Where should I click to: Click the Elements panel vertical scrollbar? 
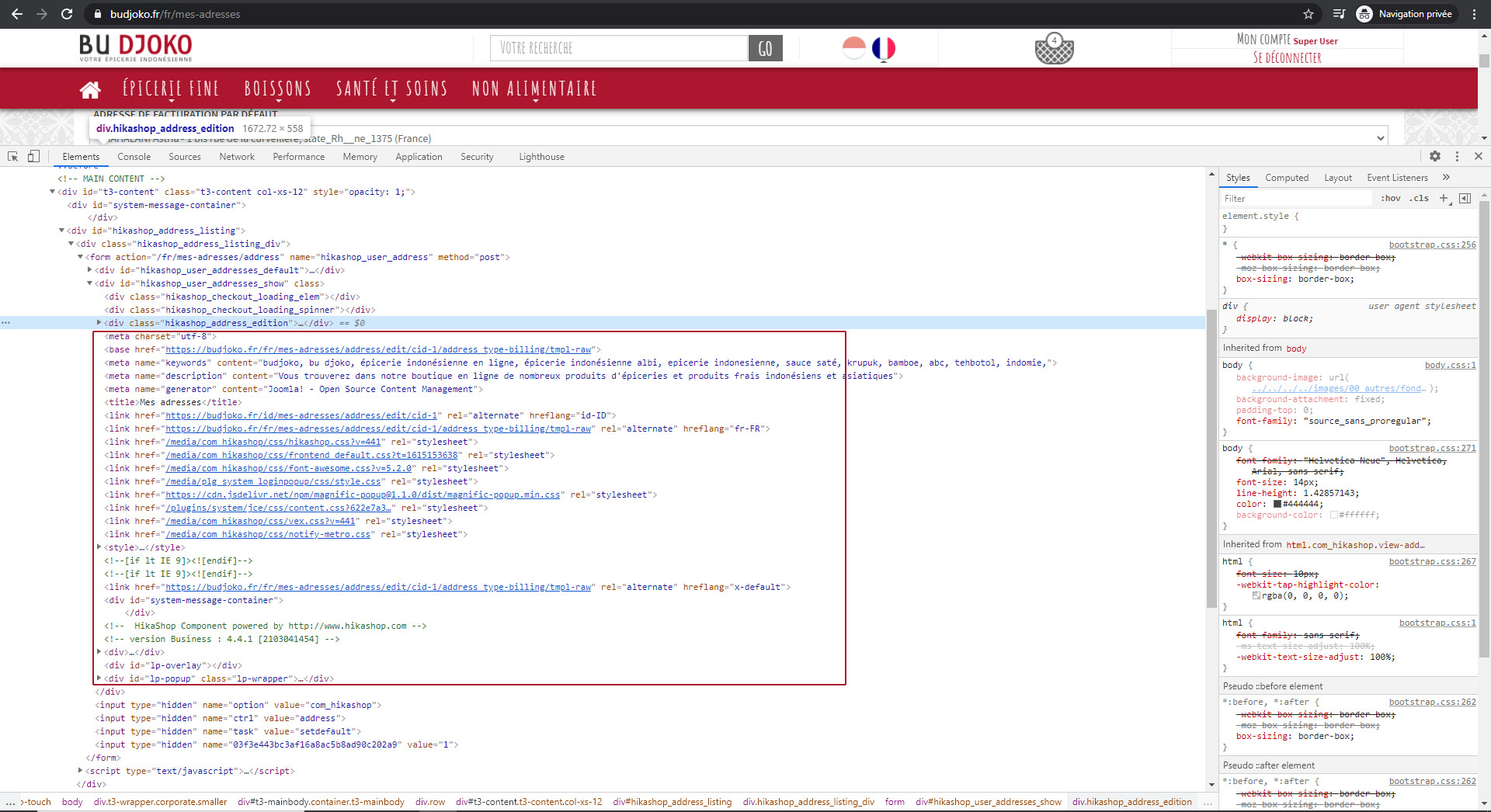[1211, 458]
